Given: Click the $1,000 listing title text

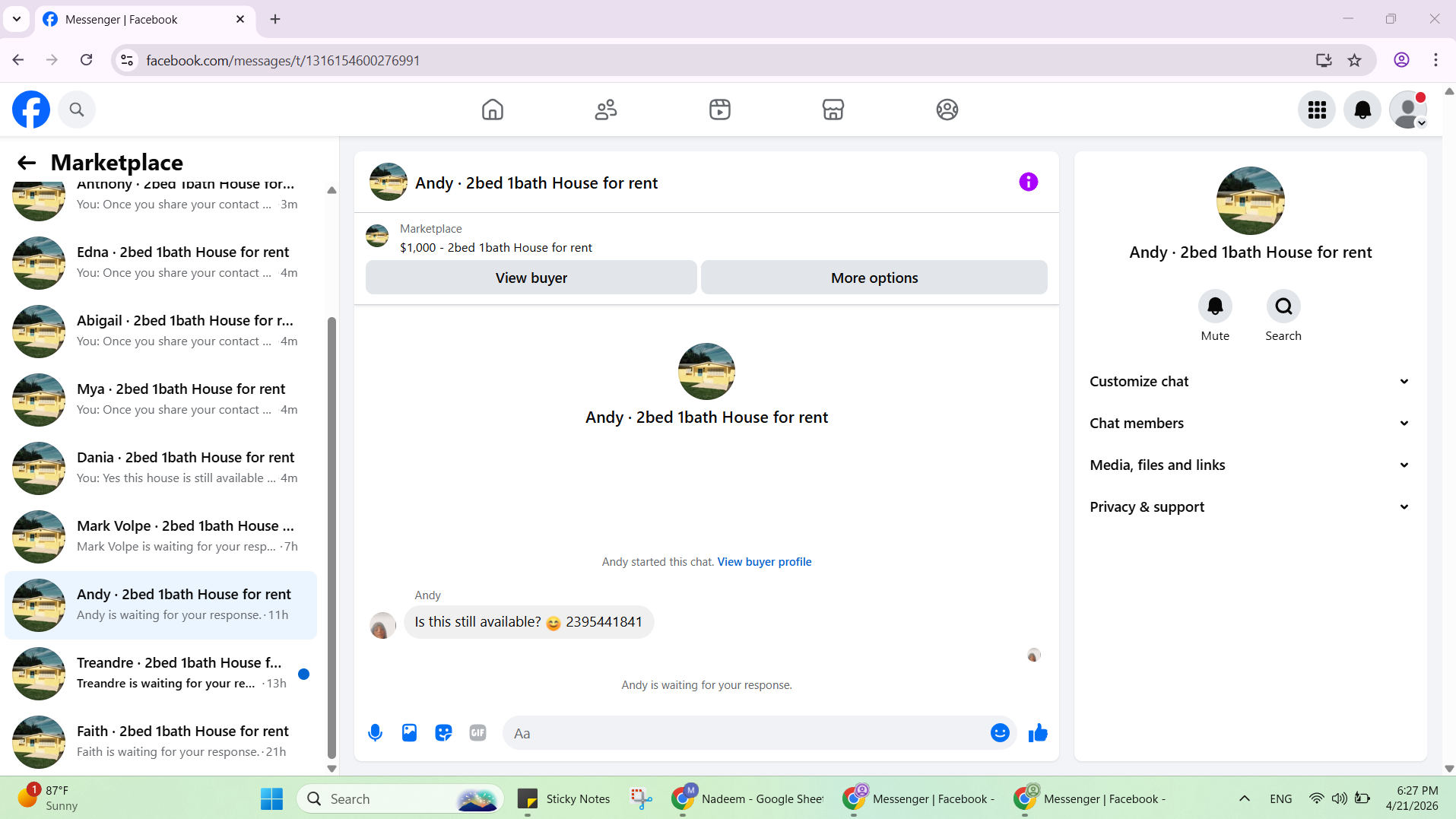Looking at the screenshot, I should (496, 248).
